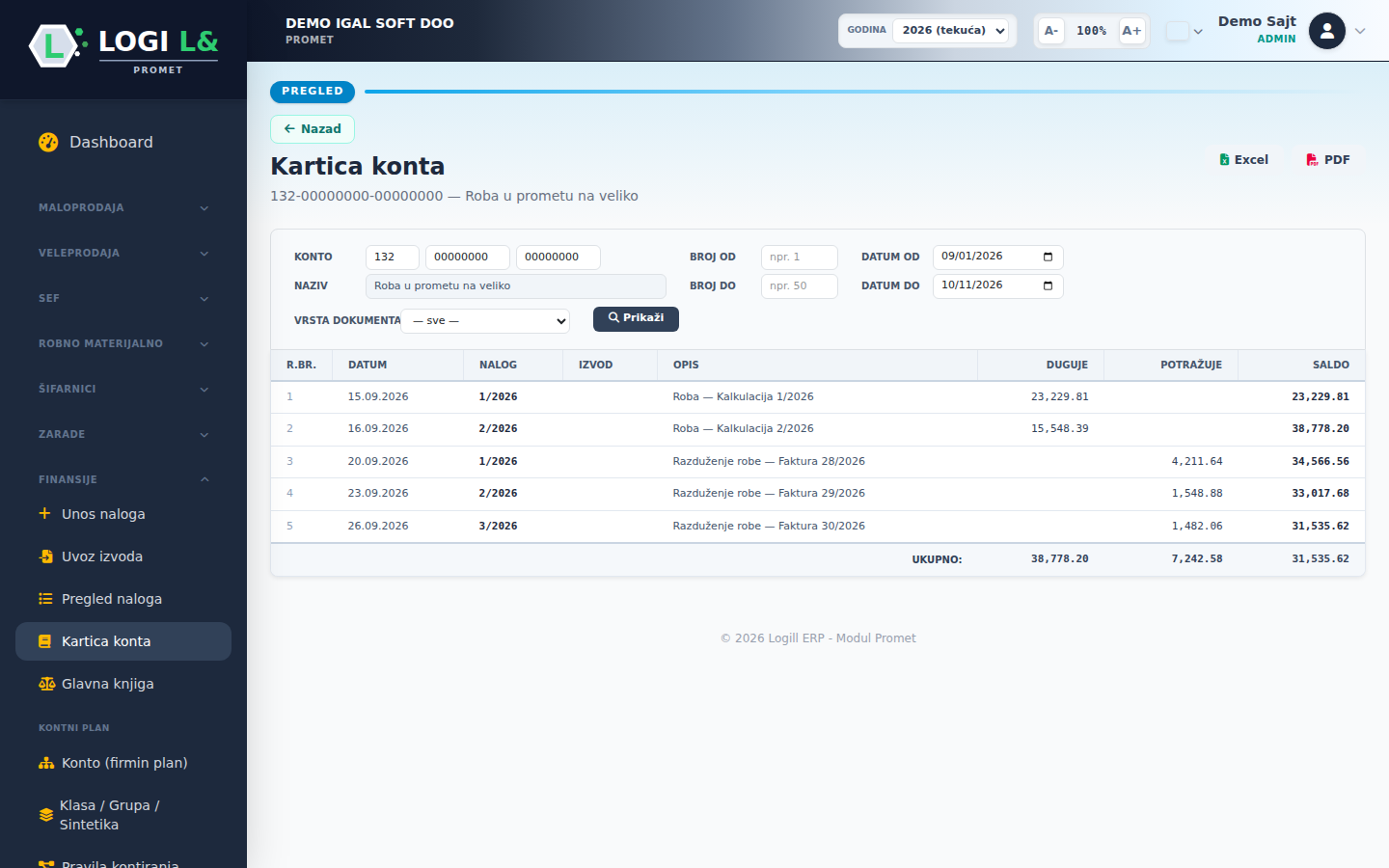Click the plus icon for Unos naloga
Image resolution: width=1389 pixels, height=868 pixels.
(x=44, y=513)
